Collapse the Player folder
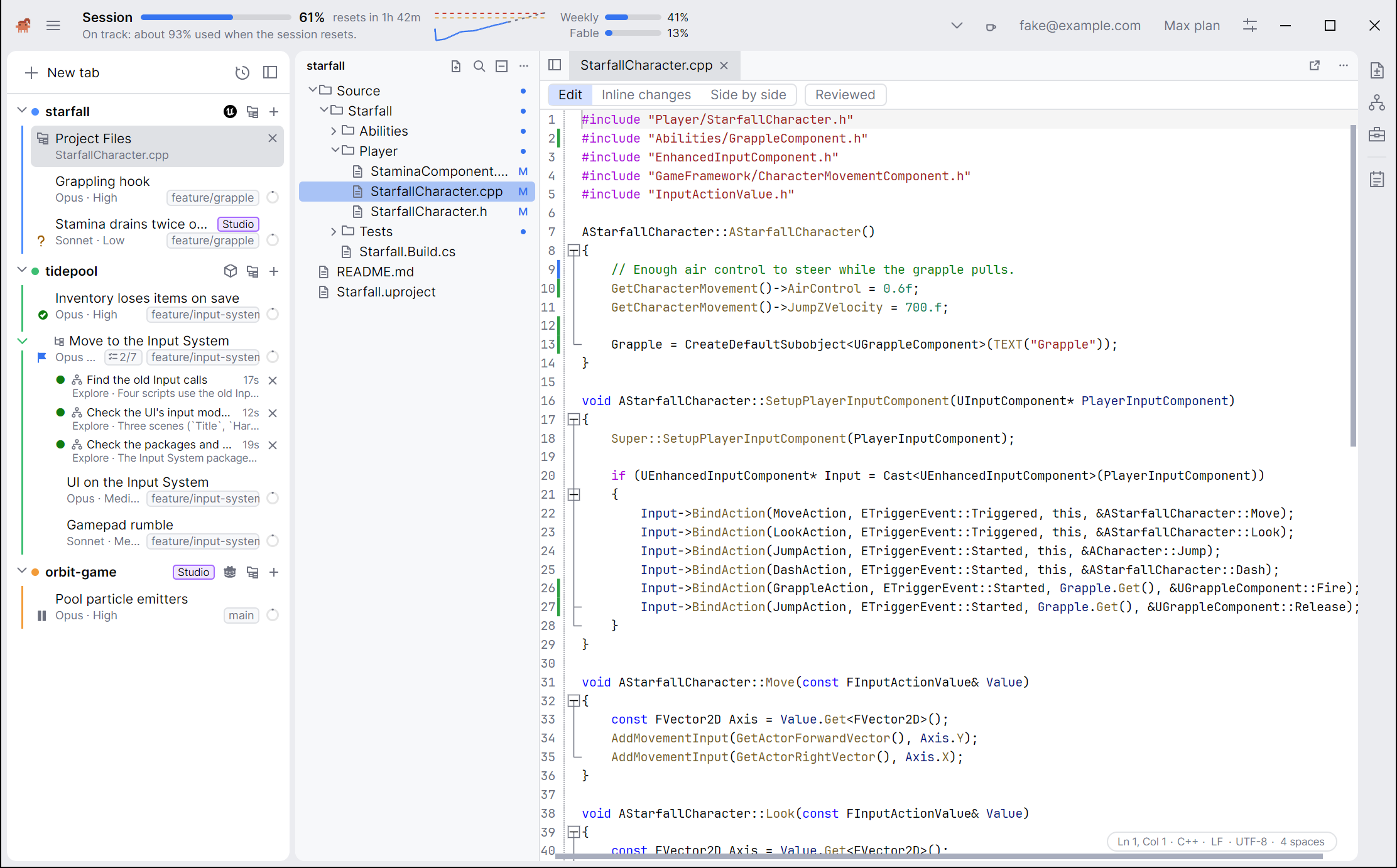The height and width of the screenshot is (868, 1397). tap(334, 151)
